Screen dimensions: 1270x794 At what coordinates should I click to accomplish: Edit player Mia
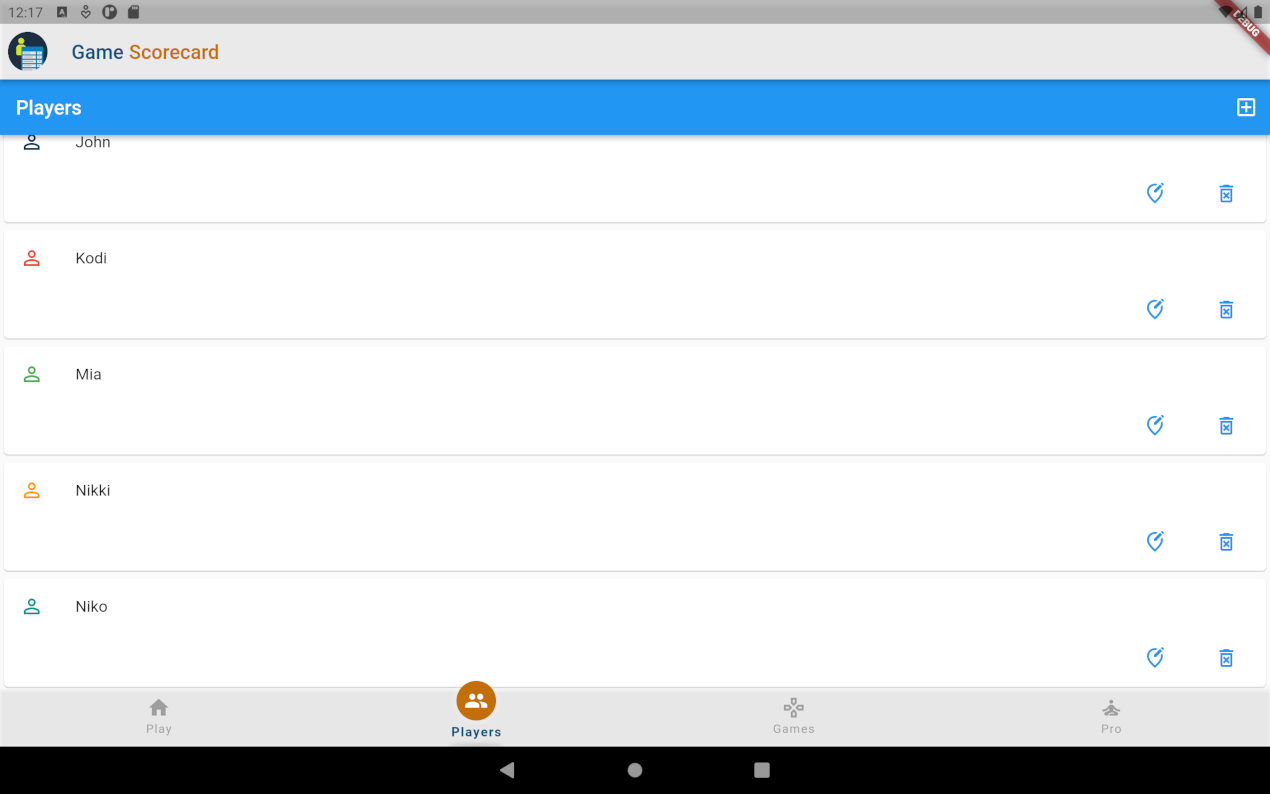[1155, 425]
